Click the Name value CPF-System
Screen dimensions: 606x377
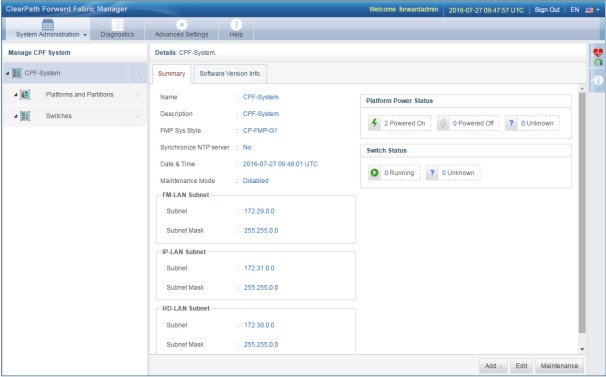tap(261, 97)
